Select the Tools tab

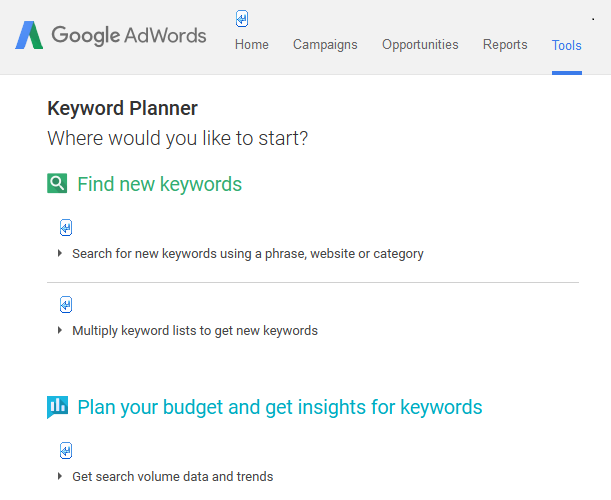(x=566, y=46)
